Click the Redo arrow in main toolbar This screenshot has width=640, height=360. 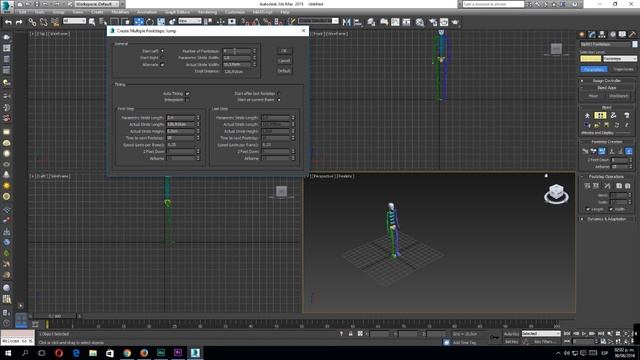(x=19, y=22)
